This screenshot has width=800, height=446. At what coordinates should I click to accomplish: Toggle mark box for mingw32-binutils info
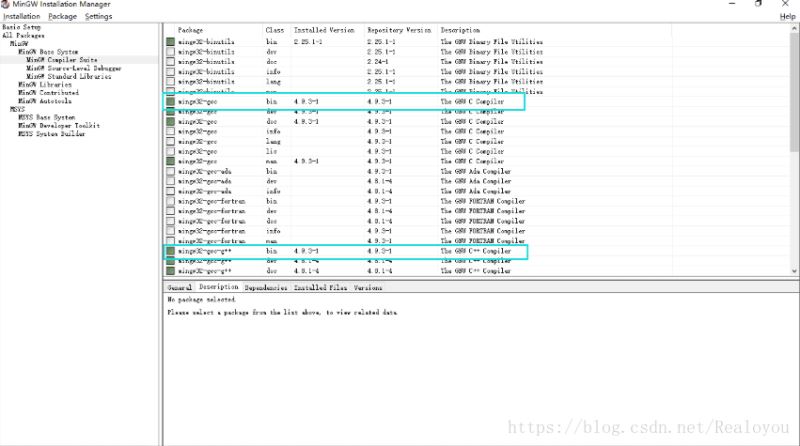pos(170,71)
